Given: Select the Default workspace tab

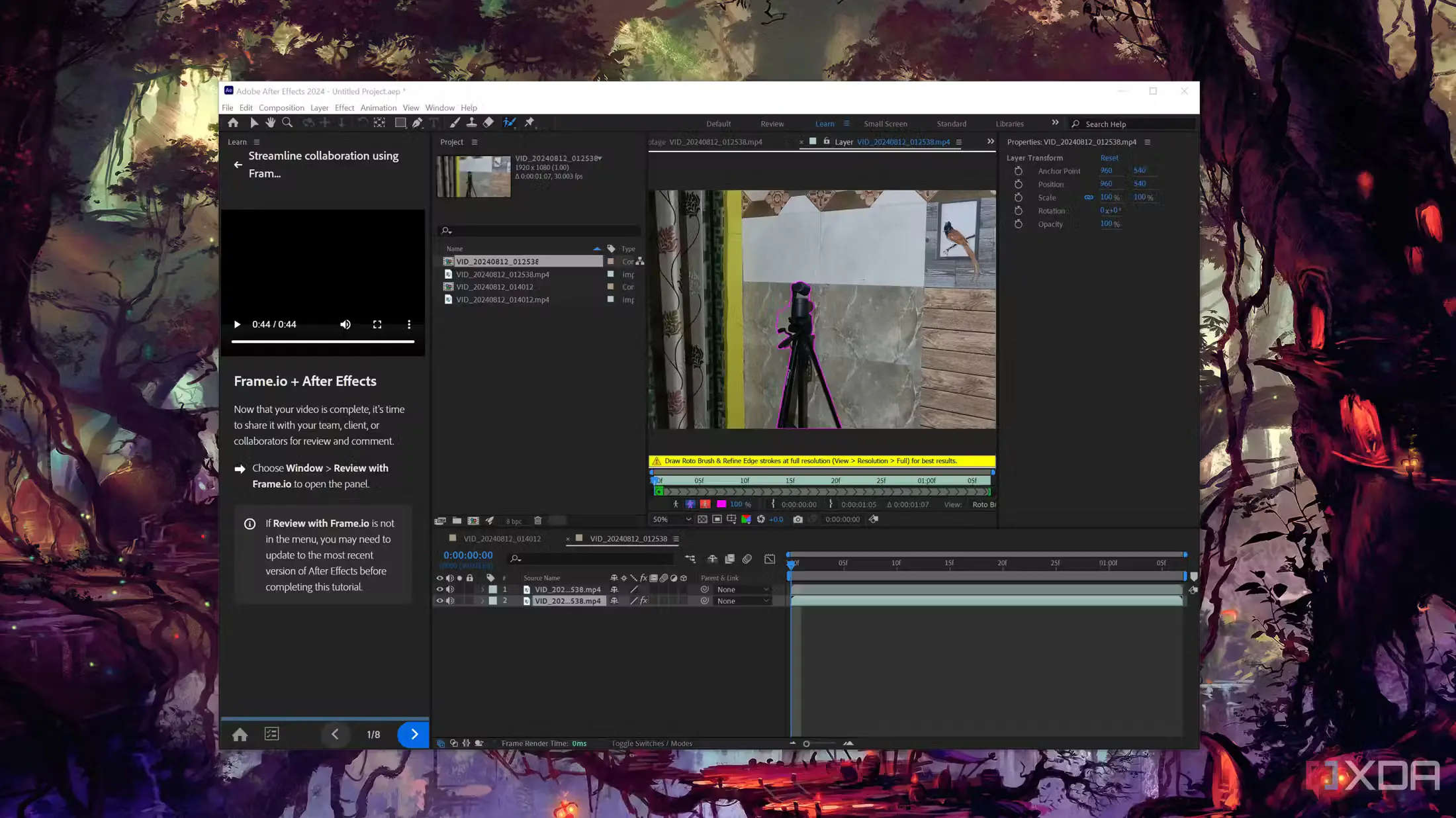Looking at the screenshot, I should pyautogui.click(x=718, y=124).
